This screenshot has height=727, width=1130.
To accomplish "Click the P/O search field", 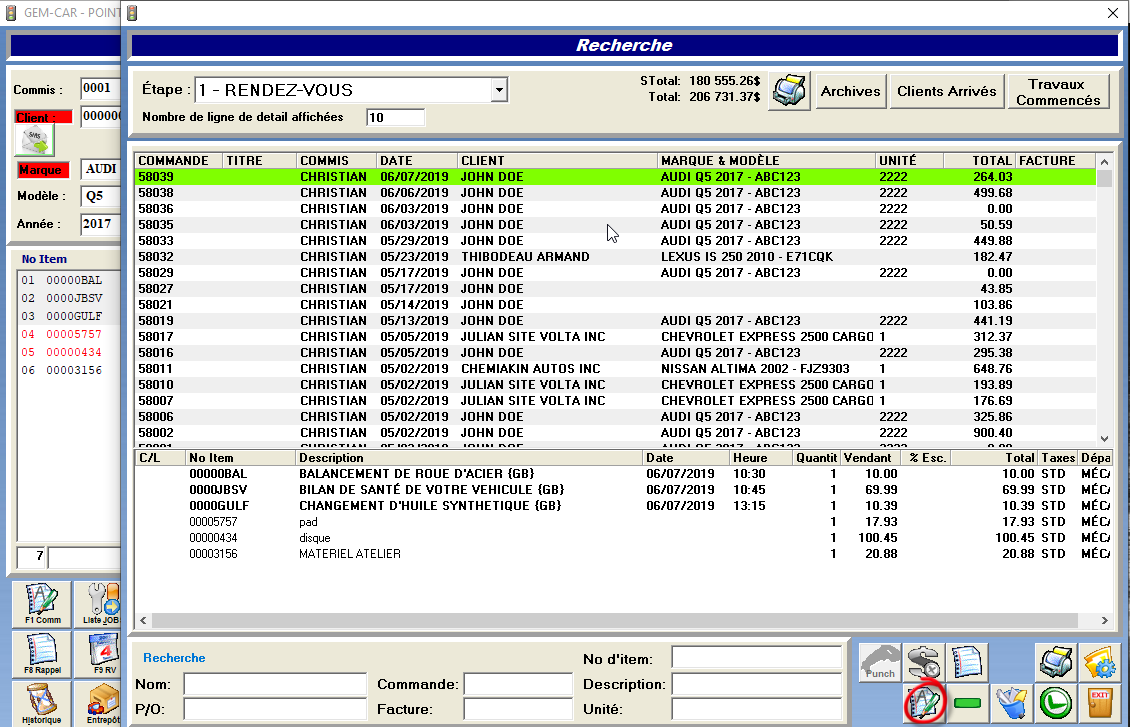I will click(x=275, y=709).
